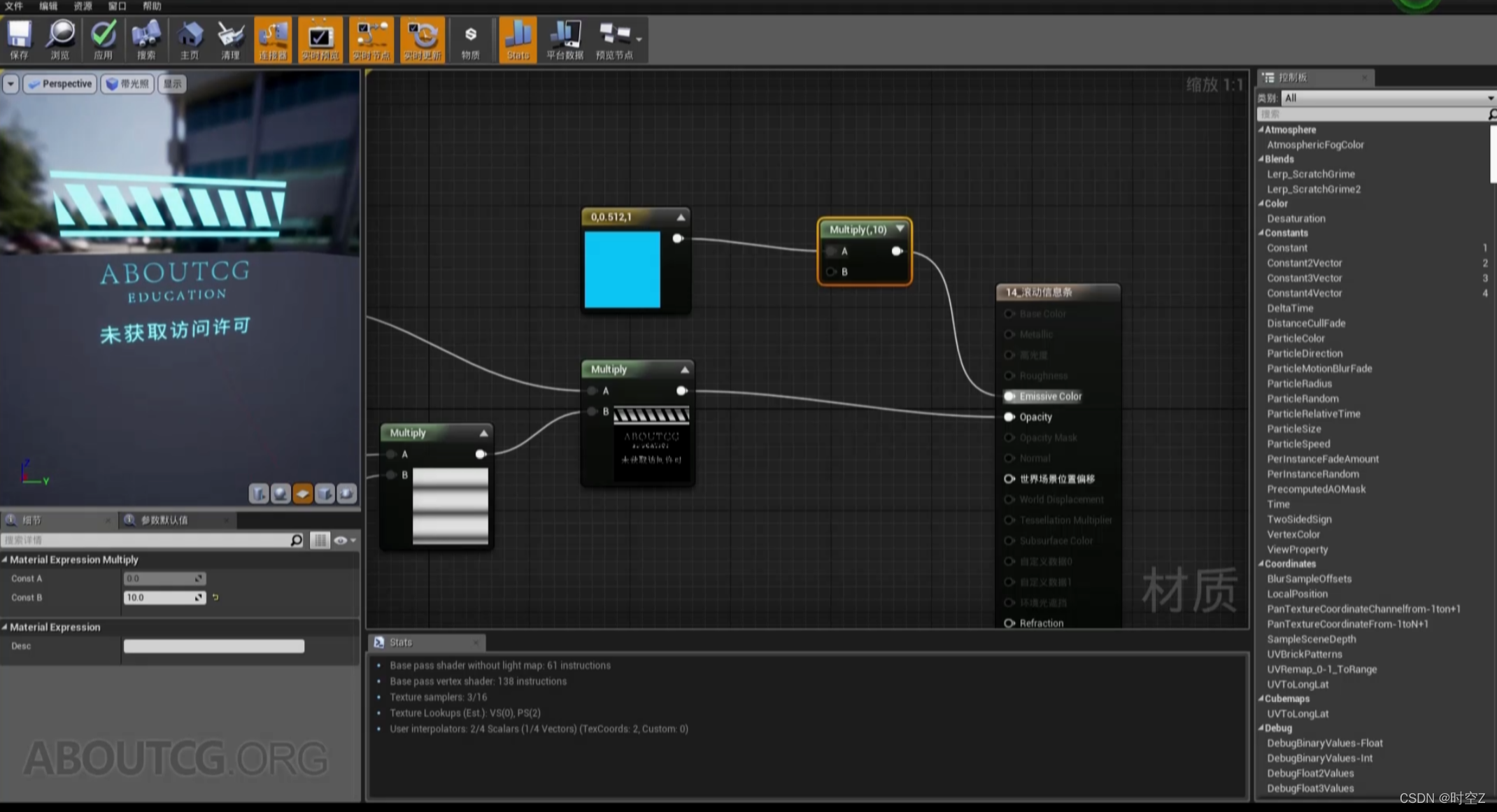Click the 带光照 (Lit) view mode button

(x=127, y=84)
